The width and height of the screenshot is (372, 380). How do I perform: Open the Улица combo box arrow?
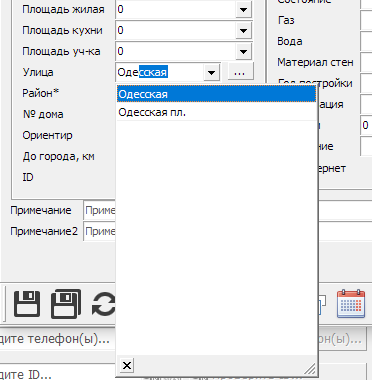click(x=211, y=72)
